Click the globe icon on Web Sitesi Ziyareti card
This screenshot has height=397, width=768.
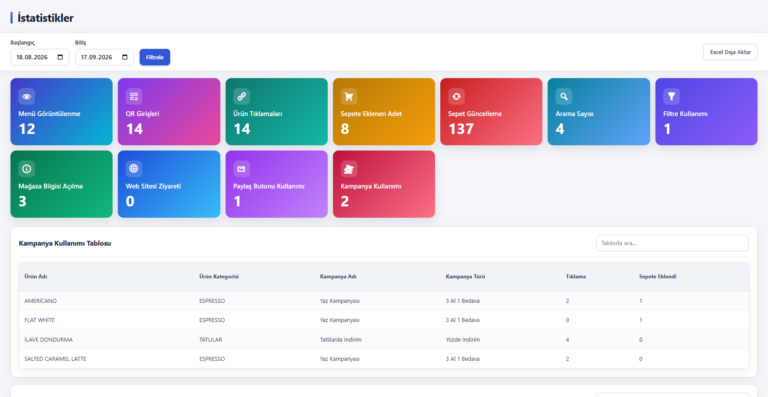point(134,169)
